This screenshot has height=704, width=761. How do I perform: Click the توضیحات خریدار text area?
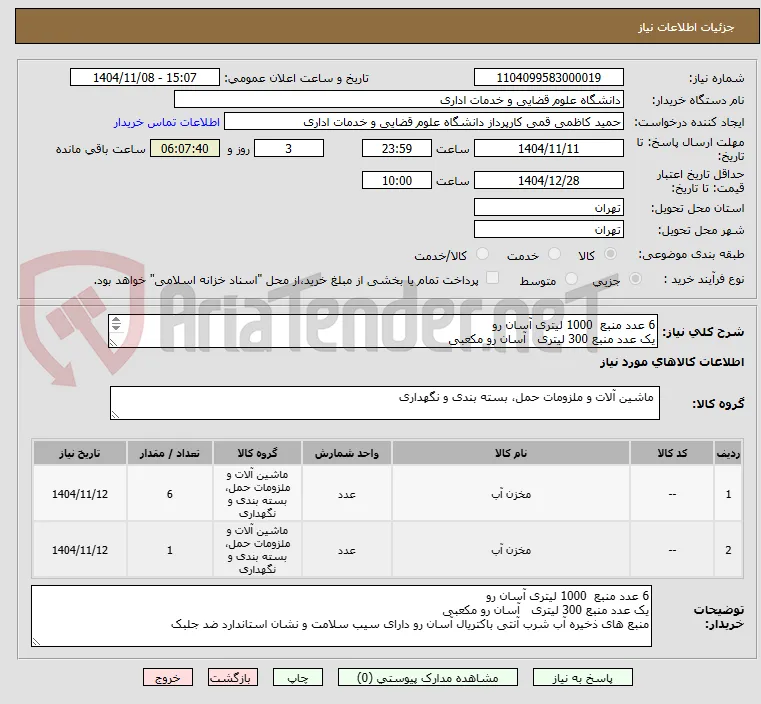pyautogui.click(x=341, y=616)
